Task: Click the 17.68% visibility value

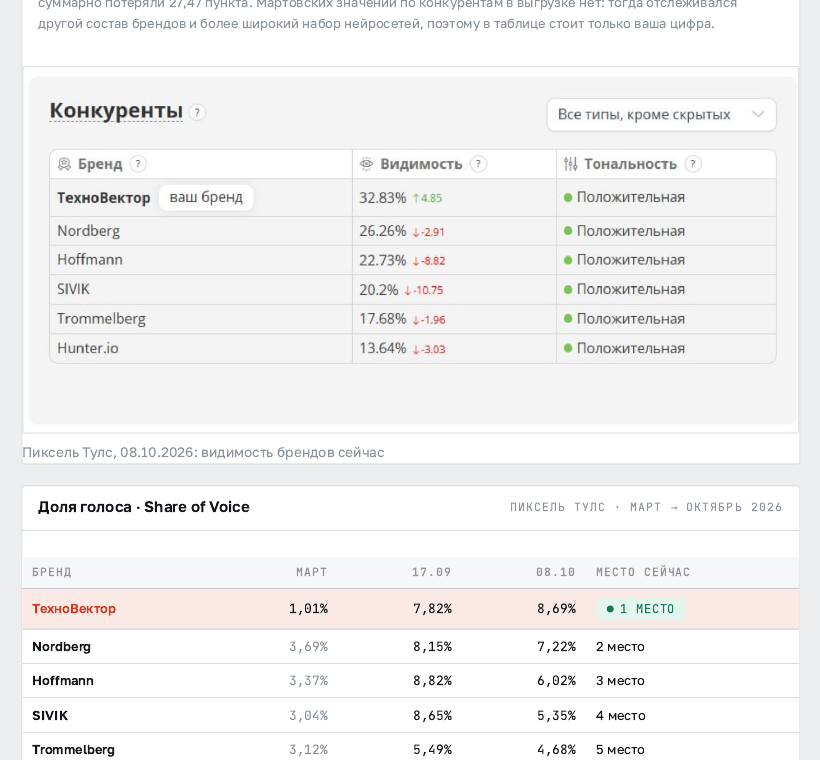Action: (x=382, y=319)
